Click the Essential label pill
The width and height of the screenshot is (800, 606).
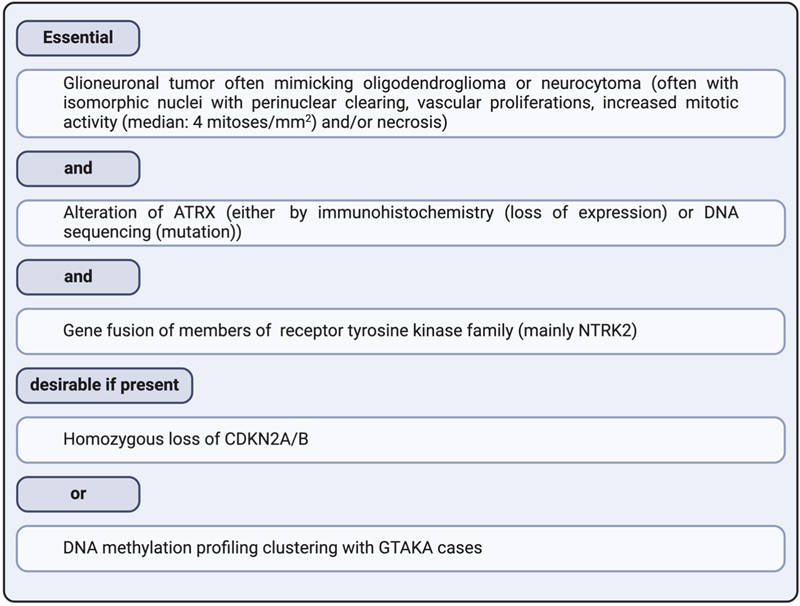77,38
